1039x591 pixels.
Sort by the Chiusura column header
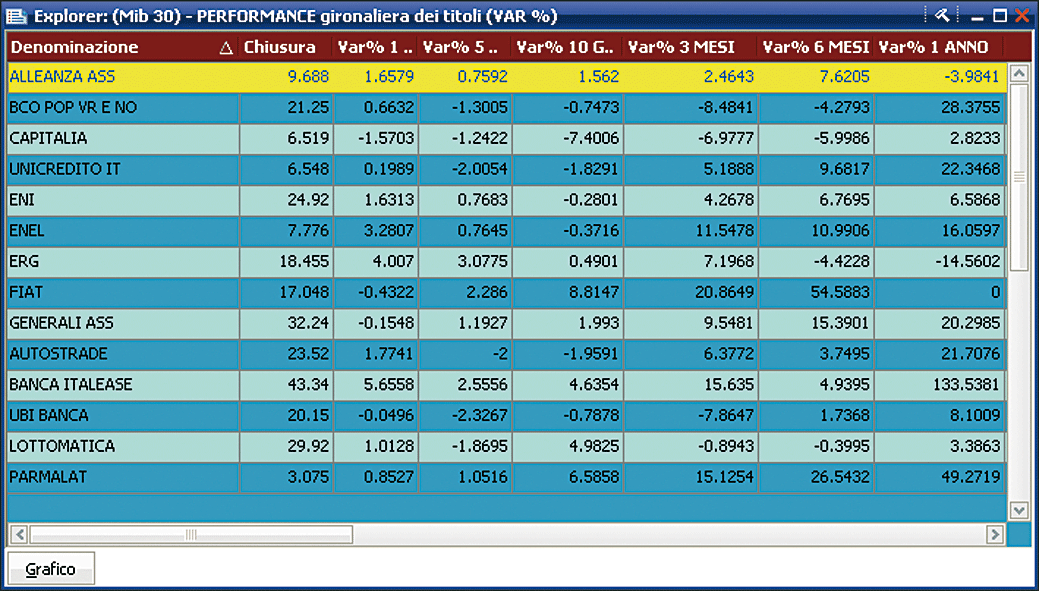coord(286,47)
